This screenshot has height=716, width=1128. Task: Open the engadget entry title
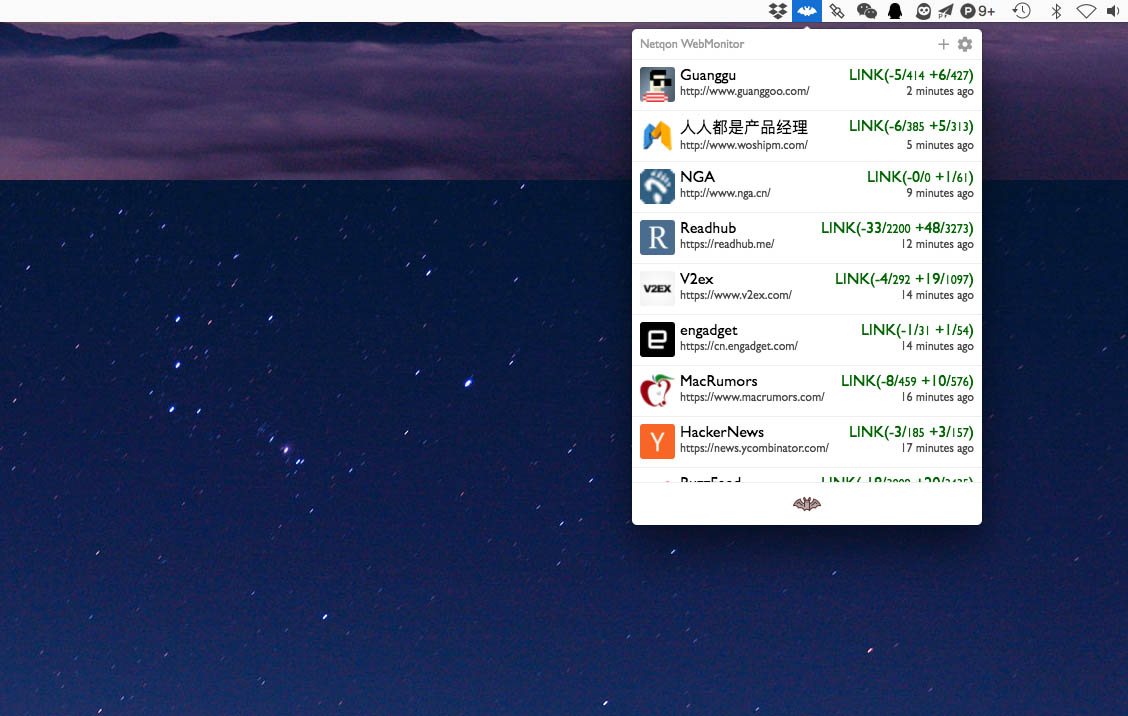tap(709, 330)
